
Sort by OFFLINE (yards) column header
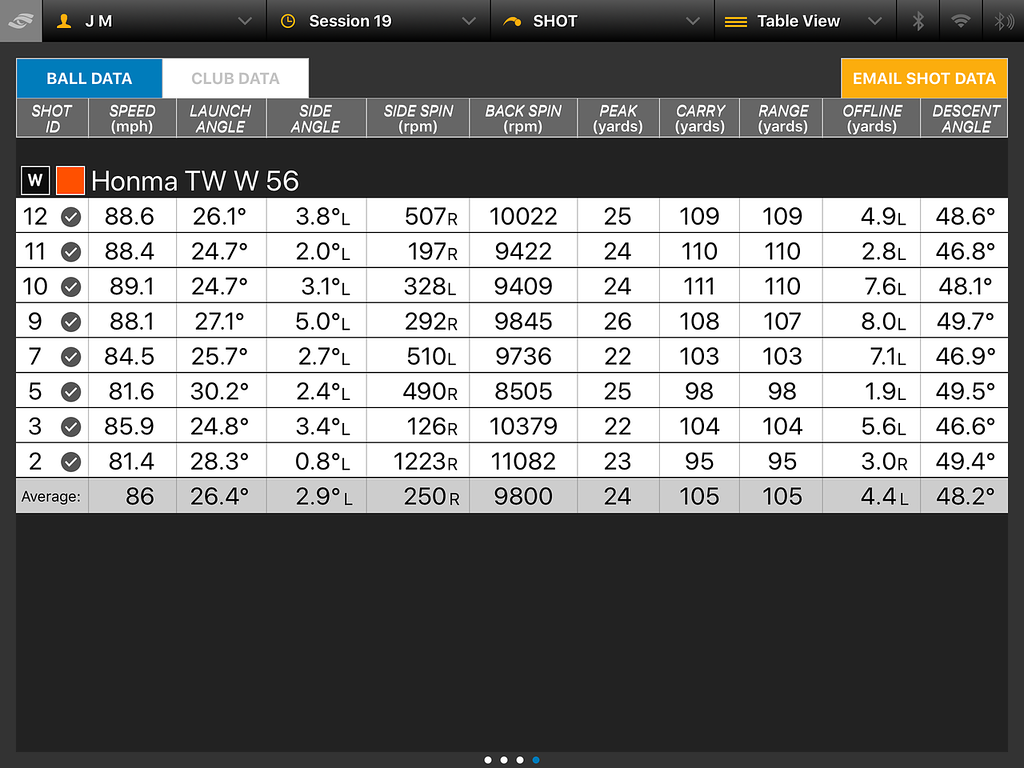(871, 118)
